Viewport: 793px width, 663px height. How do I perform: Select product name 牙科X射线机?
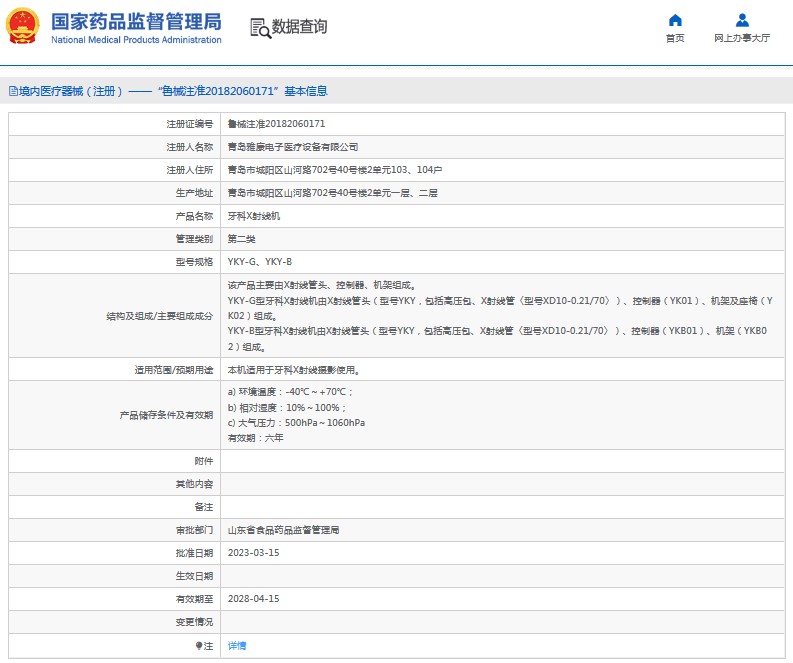pos(253,216)
